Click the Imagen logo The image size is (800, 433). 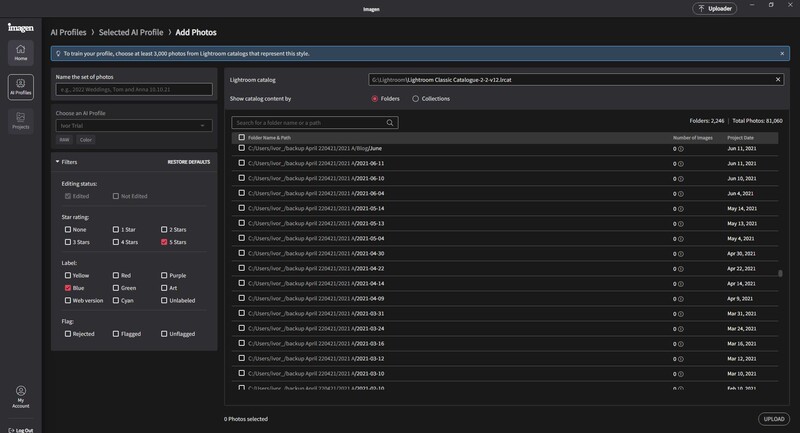(x=20, y=28)
